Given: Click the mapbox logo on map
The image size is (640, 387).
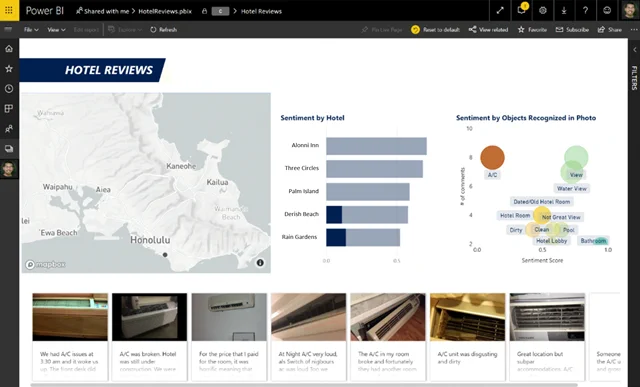Looking at the screenshot, I should (x=45, y=265).
